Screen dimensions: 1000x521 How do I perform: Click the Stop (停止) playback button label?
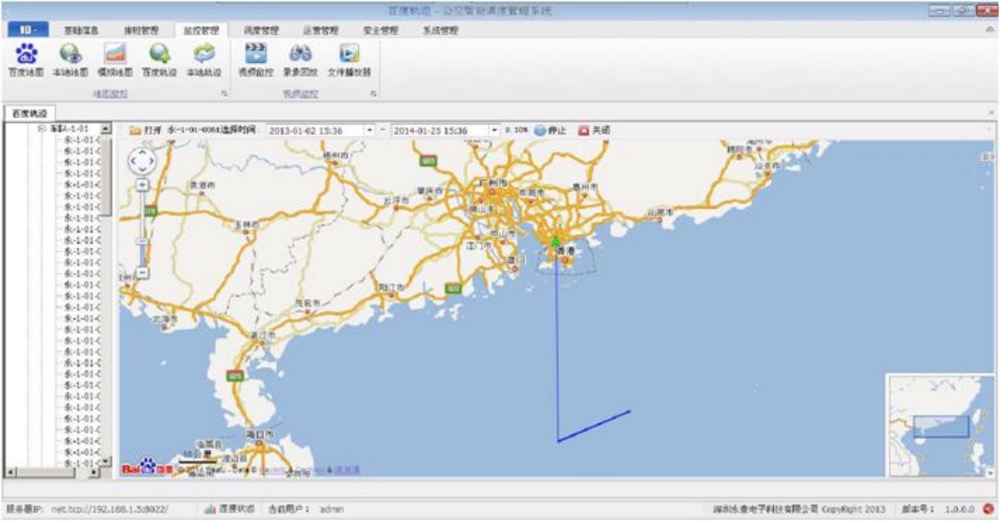[557, 130]
